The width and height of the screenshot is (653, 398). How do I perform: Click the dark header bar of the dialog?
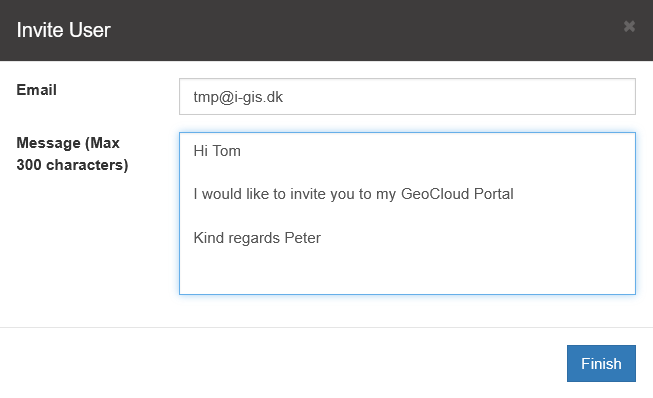click(326, 30)
